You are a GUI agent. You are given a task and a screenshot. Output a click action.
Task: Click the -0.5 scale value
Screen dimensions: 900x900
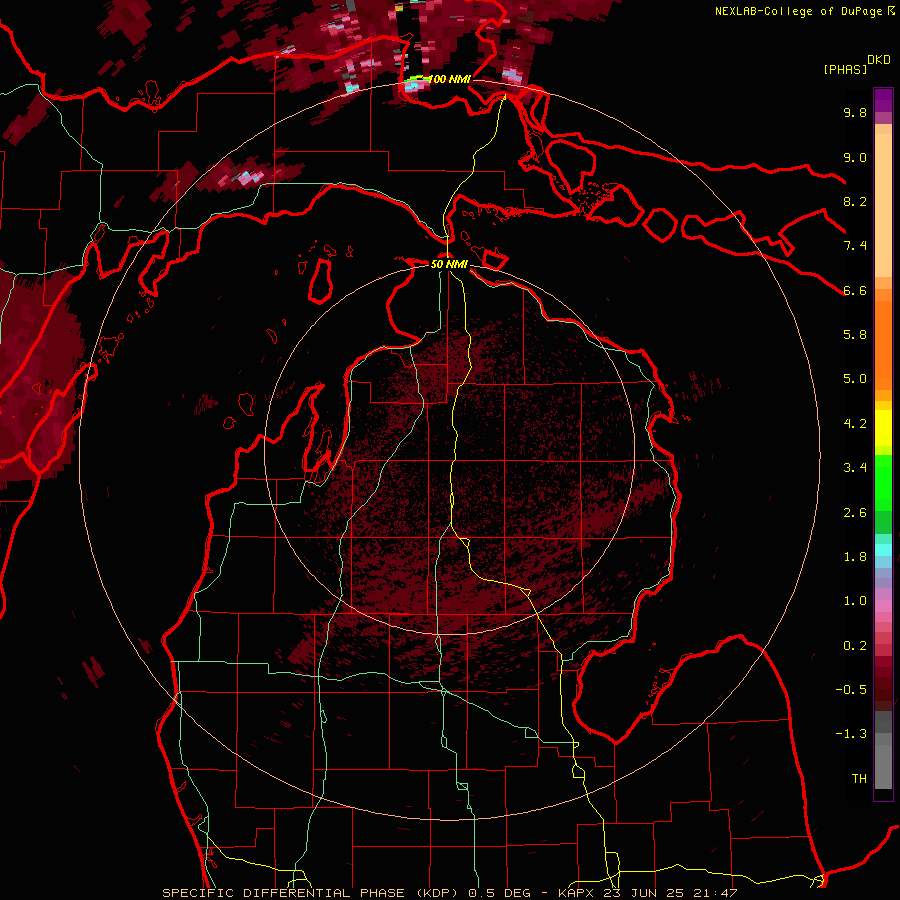(x=851, y=690)
